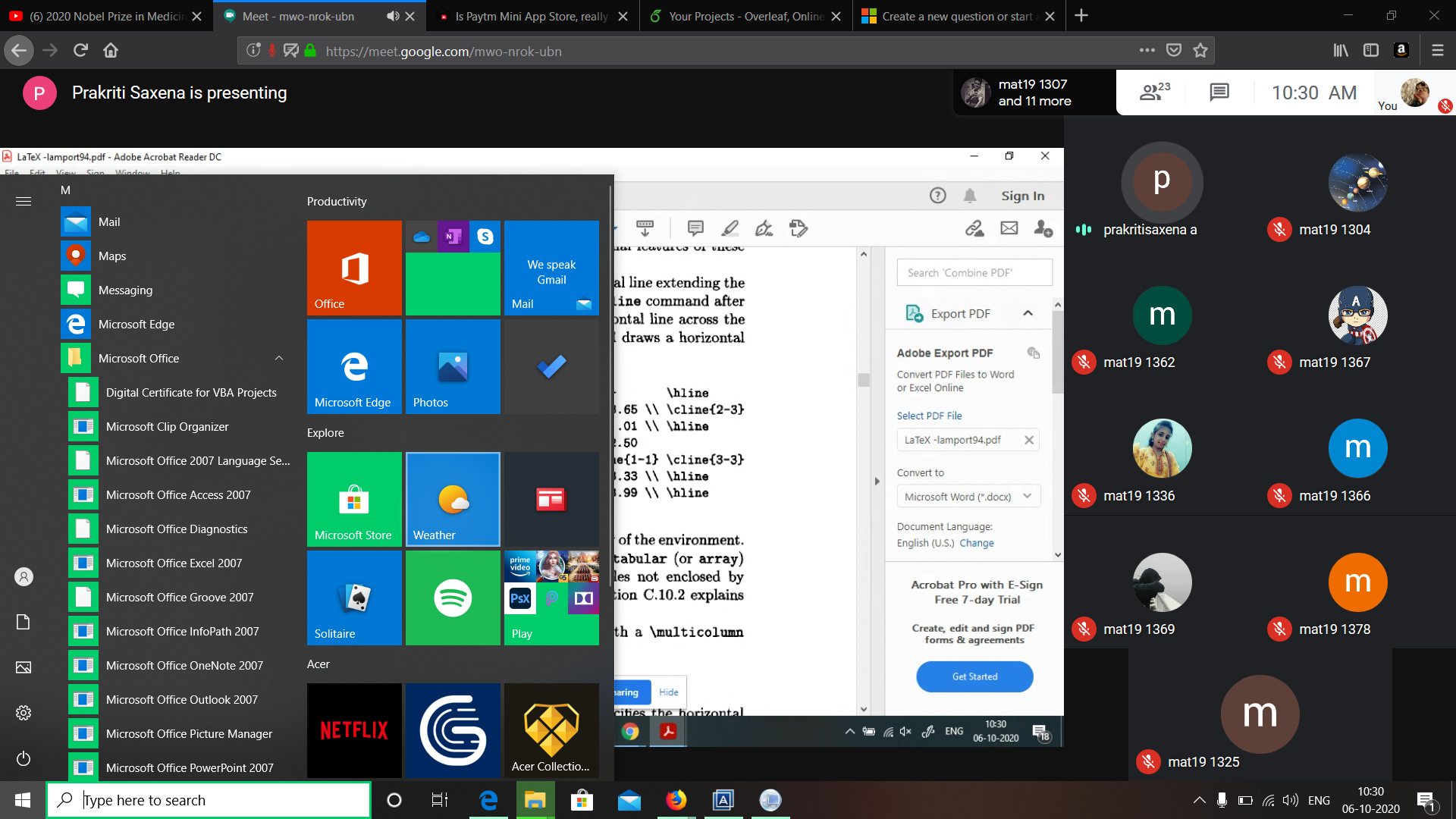Viewport: 1456px width, 819px height.
Task: Show hidden system tray icons
Action: tap(1199, 800)
